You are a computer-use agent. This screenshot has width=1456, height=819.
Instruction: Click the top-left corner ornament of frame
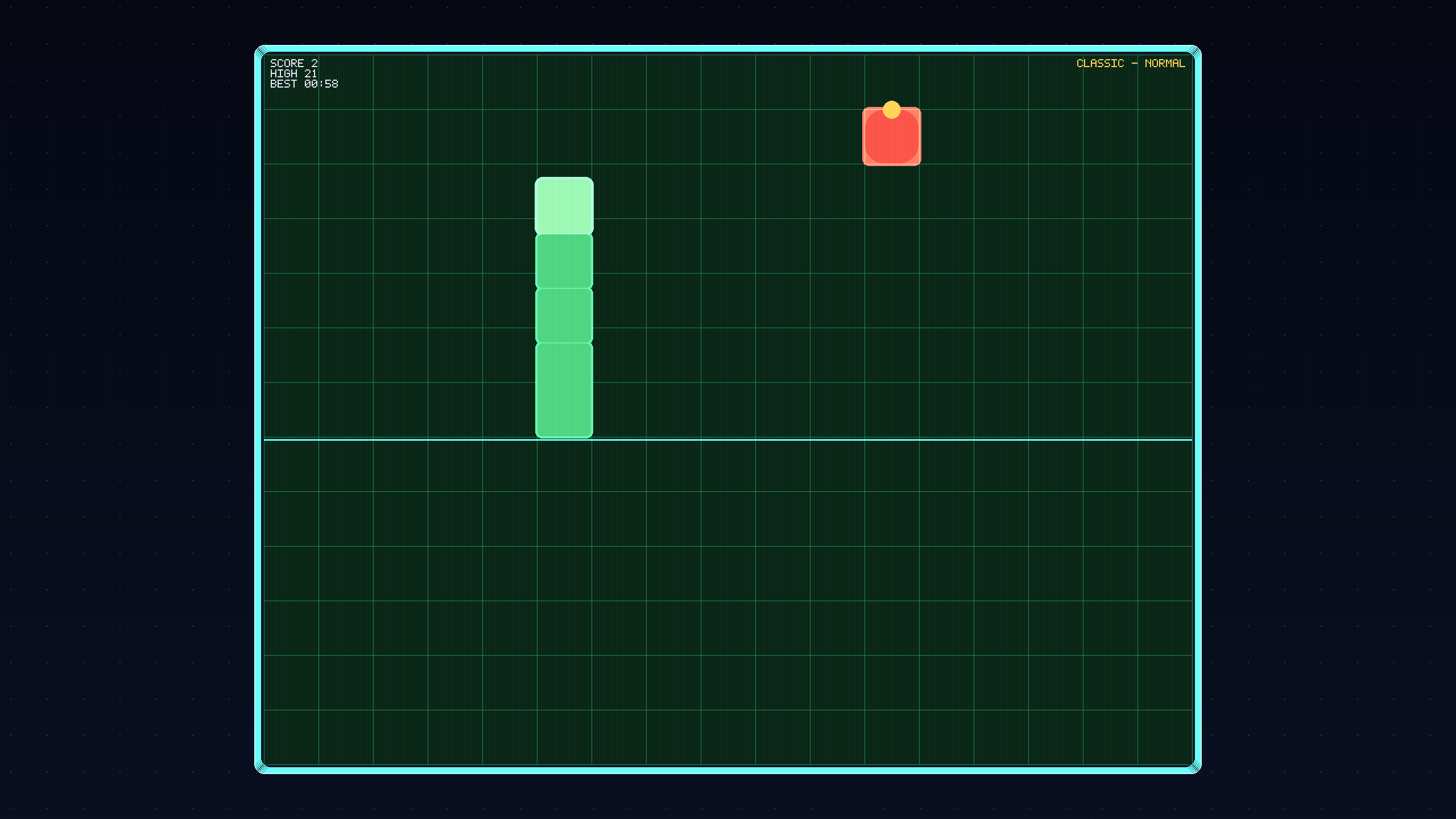tap(261, 52)
